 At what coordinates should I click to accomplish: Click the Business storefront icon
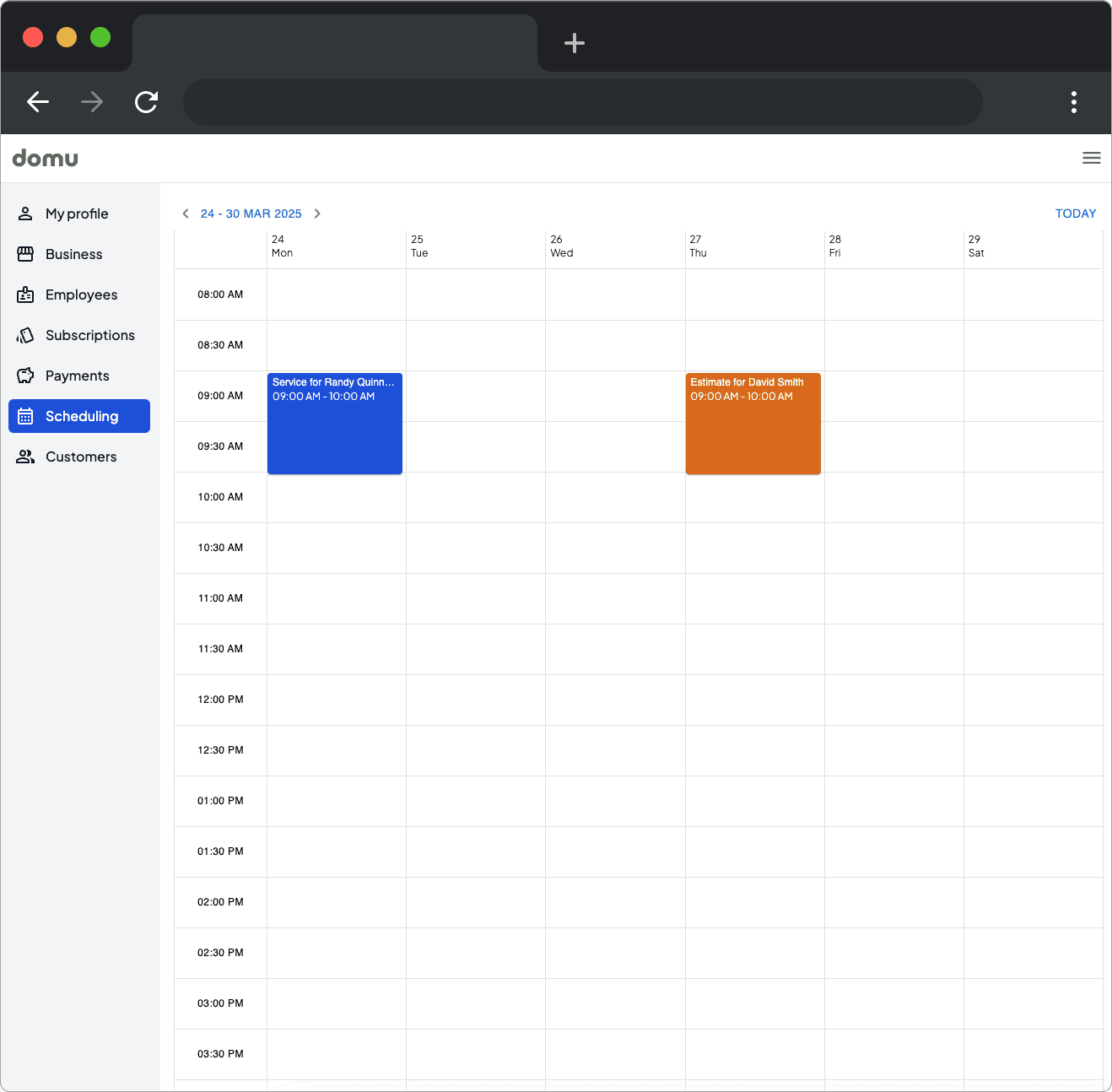(25, 254)
